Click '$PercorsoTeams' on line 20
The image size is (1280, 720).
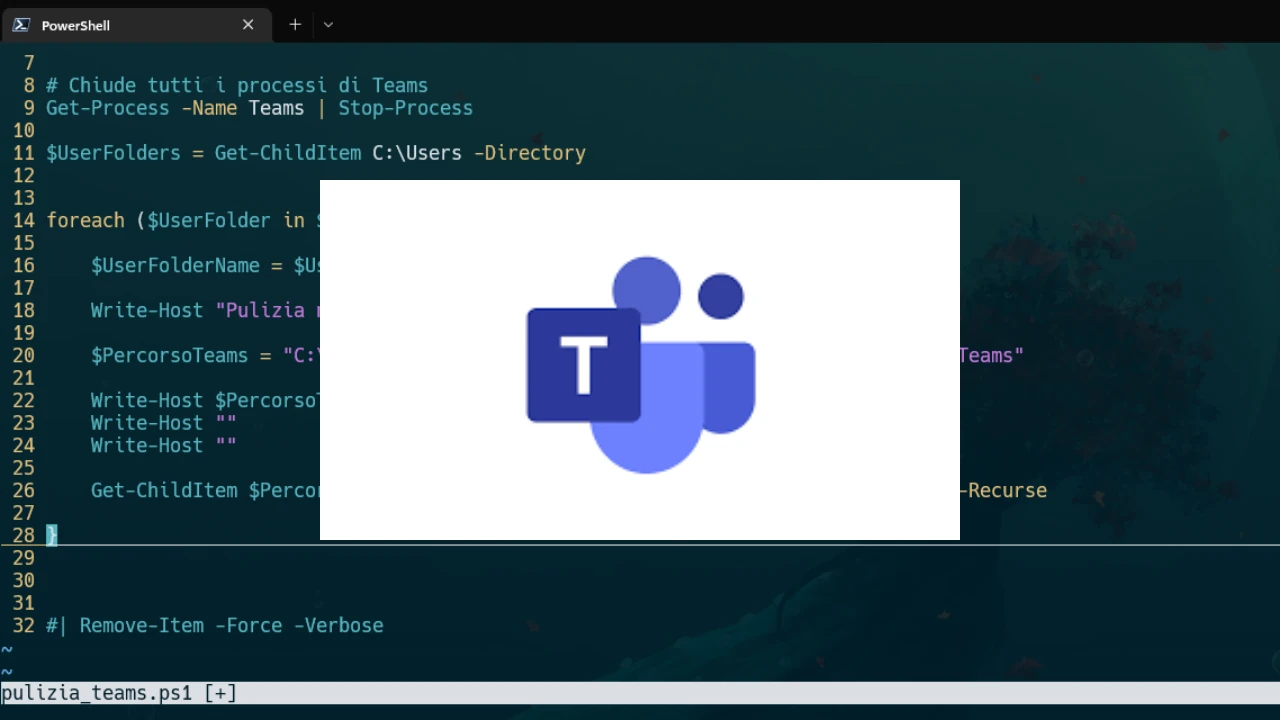click(169, 355)
